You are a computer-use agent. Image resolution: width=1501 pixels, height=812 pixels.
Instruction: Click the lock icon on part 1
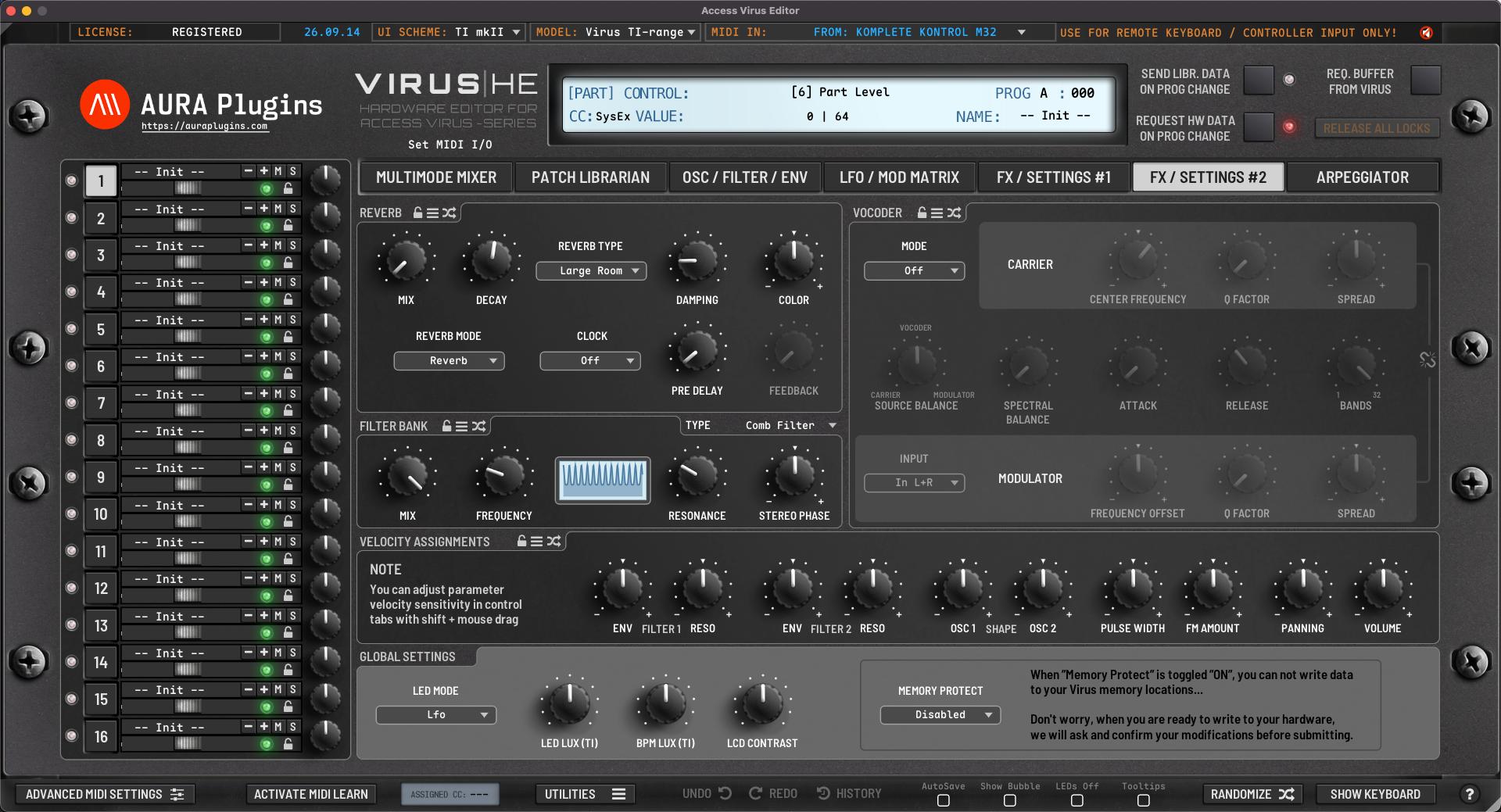click(288, 188)
